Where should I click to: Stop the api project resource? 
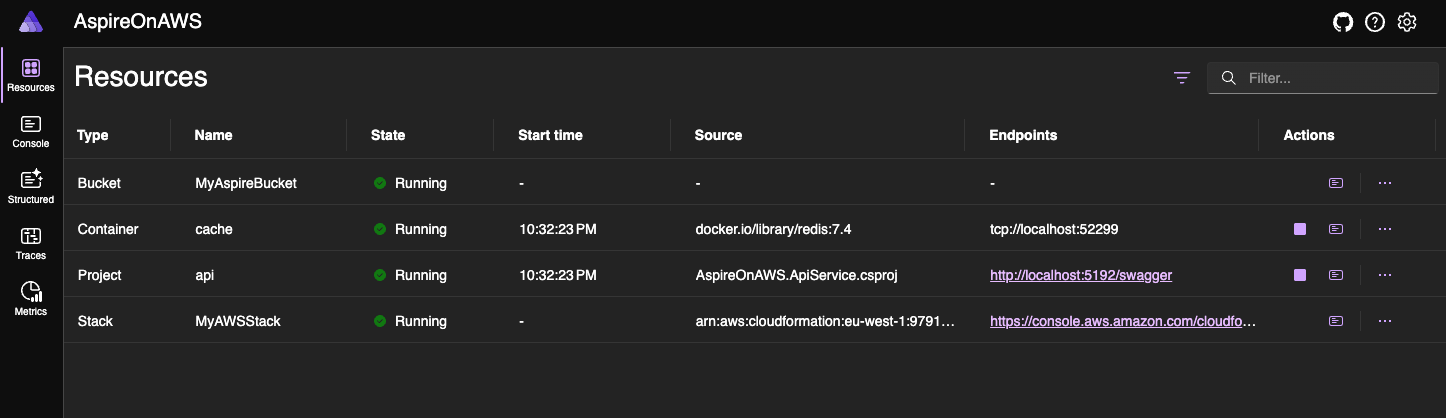[1300, 275]
